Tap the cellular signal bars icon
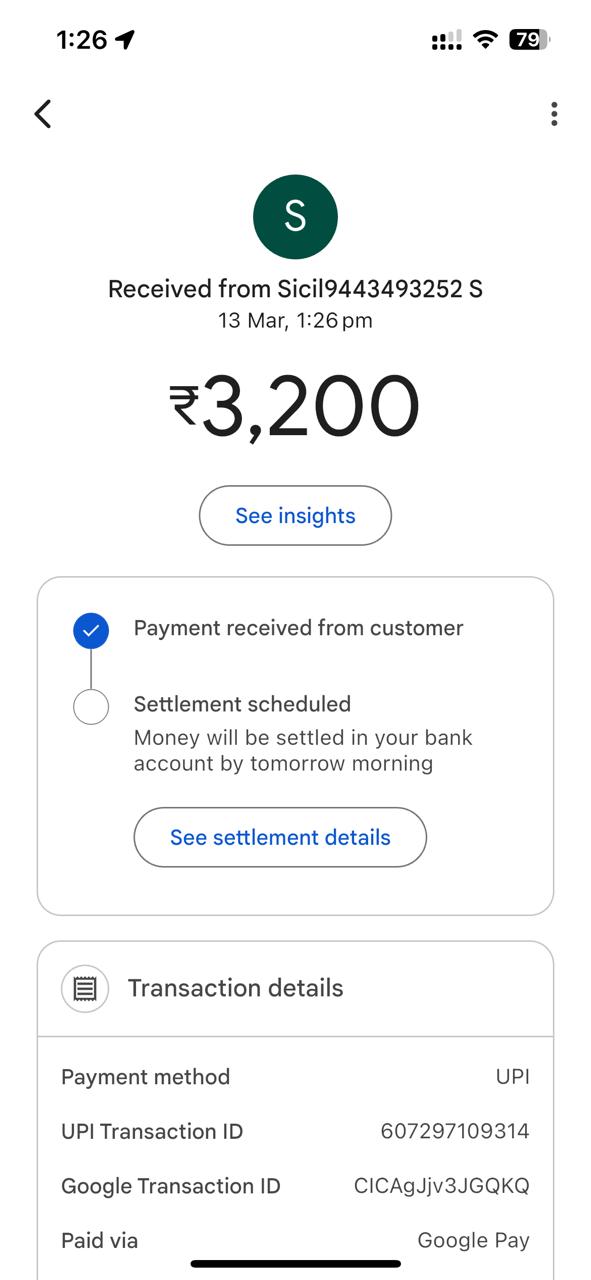The height and width of the screenshot is (1280, 591). click(446, 40)
